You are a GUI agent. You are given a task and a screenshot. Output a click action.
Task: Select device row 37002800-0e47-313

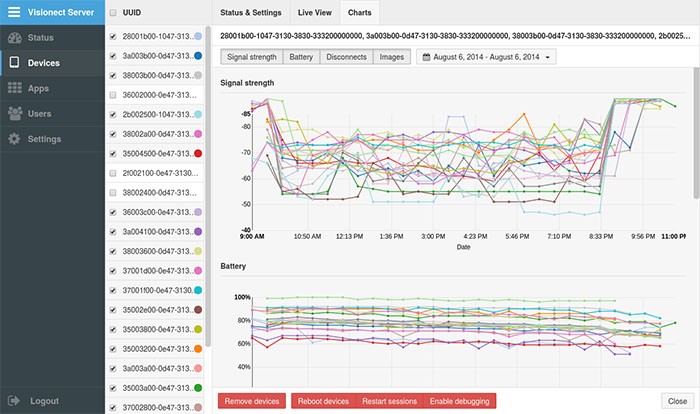point(155,407)
